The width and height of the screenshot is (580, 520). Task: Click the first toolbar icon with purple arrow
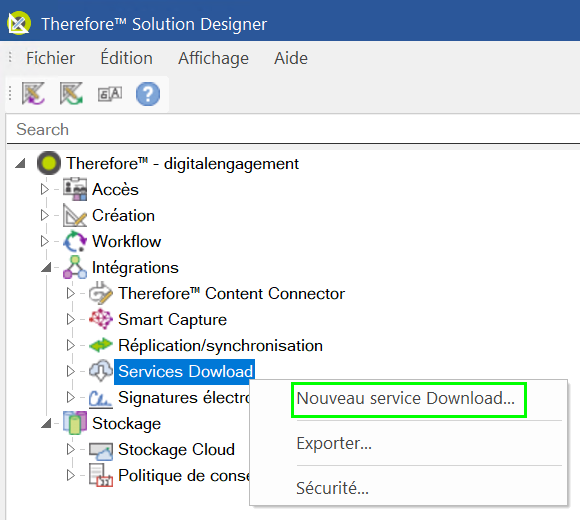click(x=33, y=94)
